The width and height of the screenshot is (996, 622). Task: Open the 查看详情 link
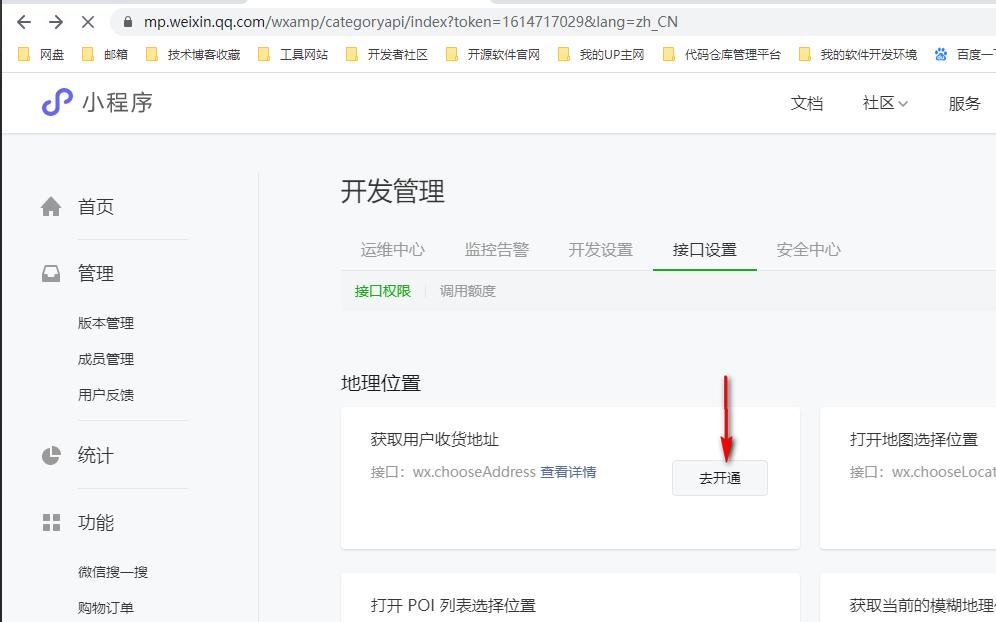coord(571,472)
